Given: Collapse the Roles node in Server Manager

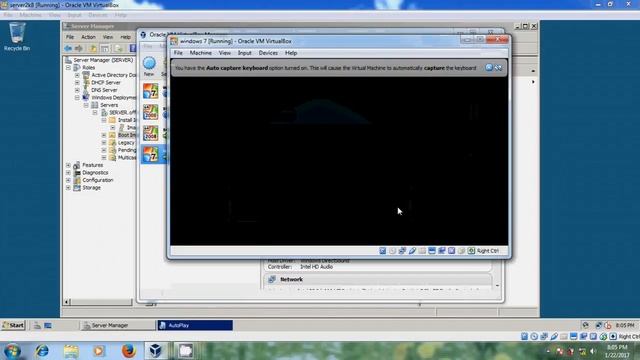Looking at the screenshot, I should pos(68,68).
